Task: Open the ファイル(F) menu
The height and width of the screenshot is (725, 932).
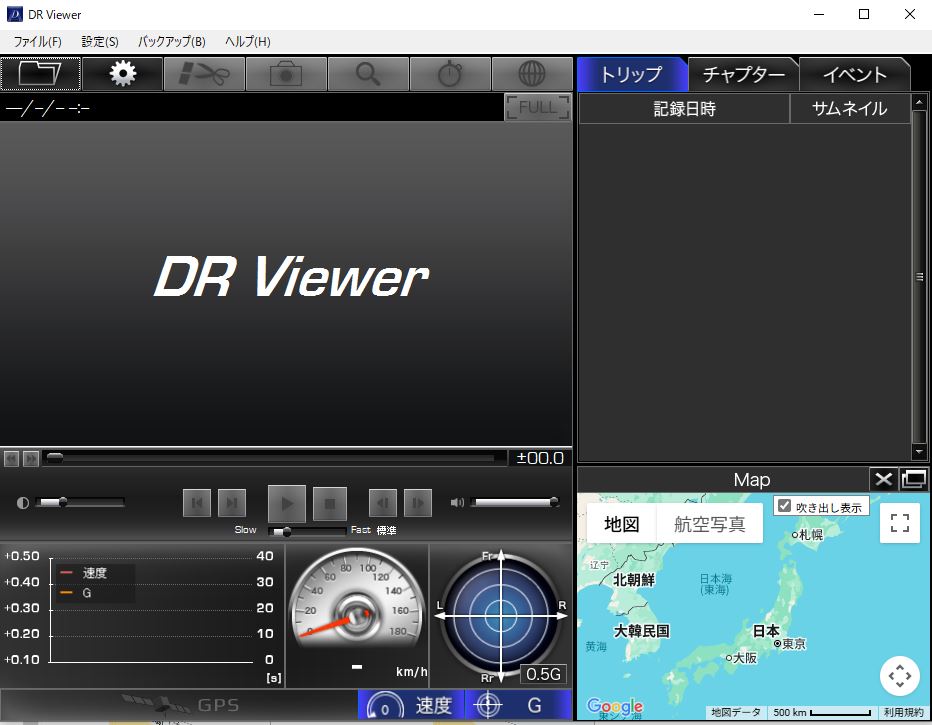Action: 37,42
